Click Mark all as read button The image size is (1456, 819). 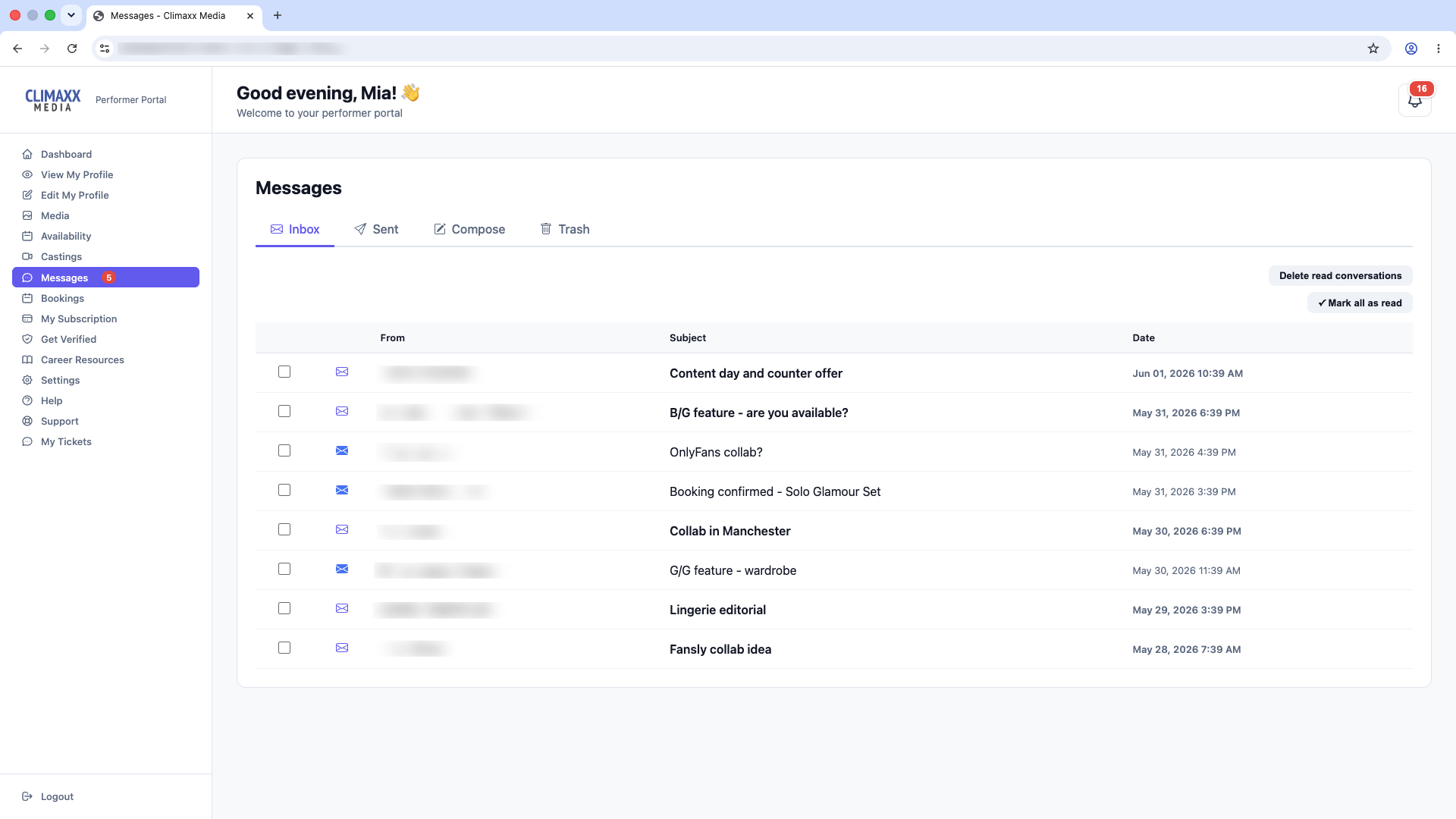[x=1360, y=303]
